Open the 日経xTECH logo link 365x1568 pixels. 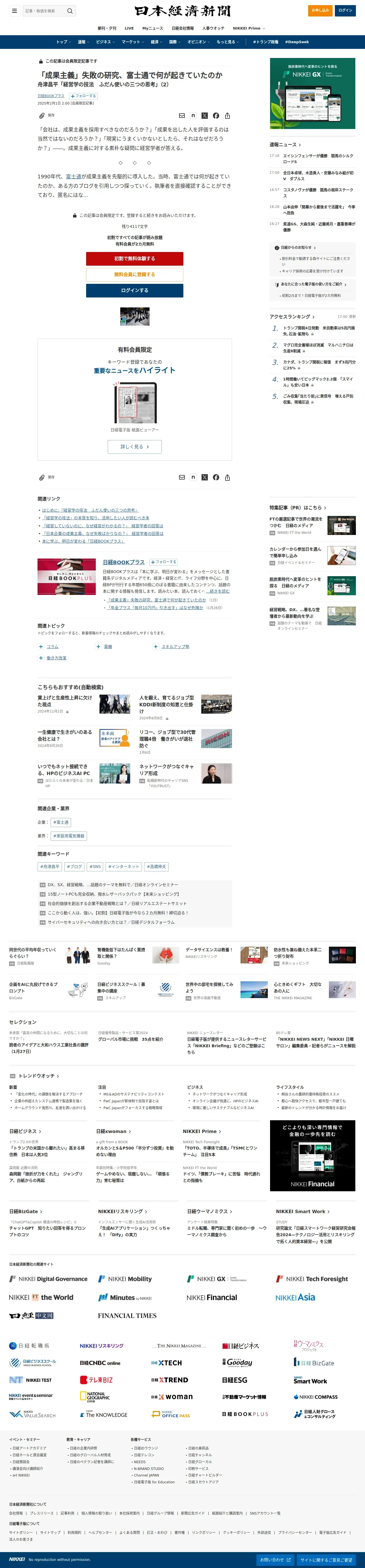[x=166, y=1363]
